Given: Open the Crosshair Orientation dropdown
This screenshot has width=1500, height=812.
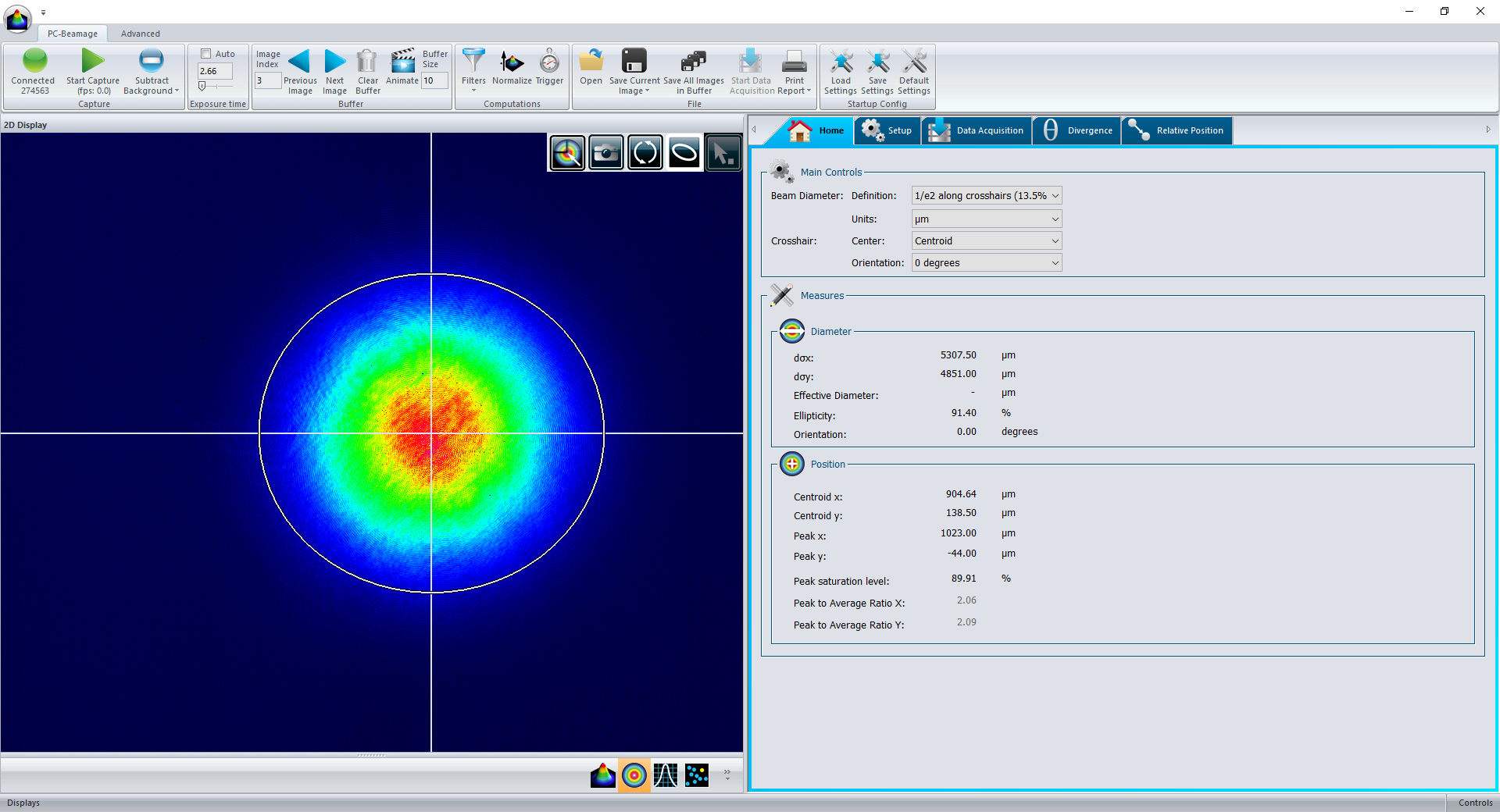Looking at the screenshot, I should click(x=987, y=263).
